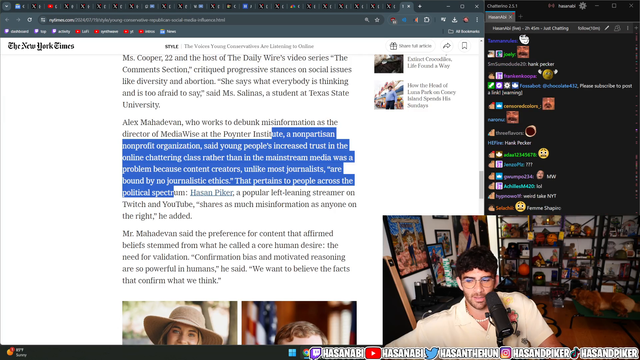Click the STYLE section label
This screenshot has width=640, height=360.
point(171,47)
